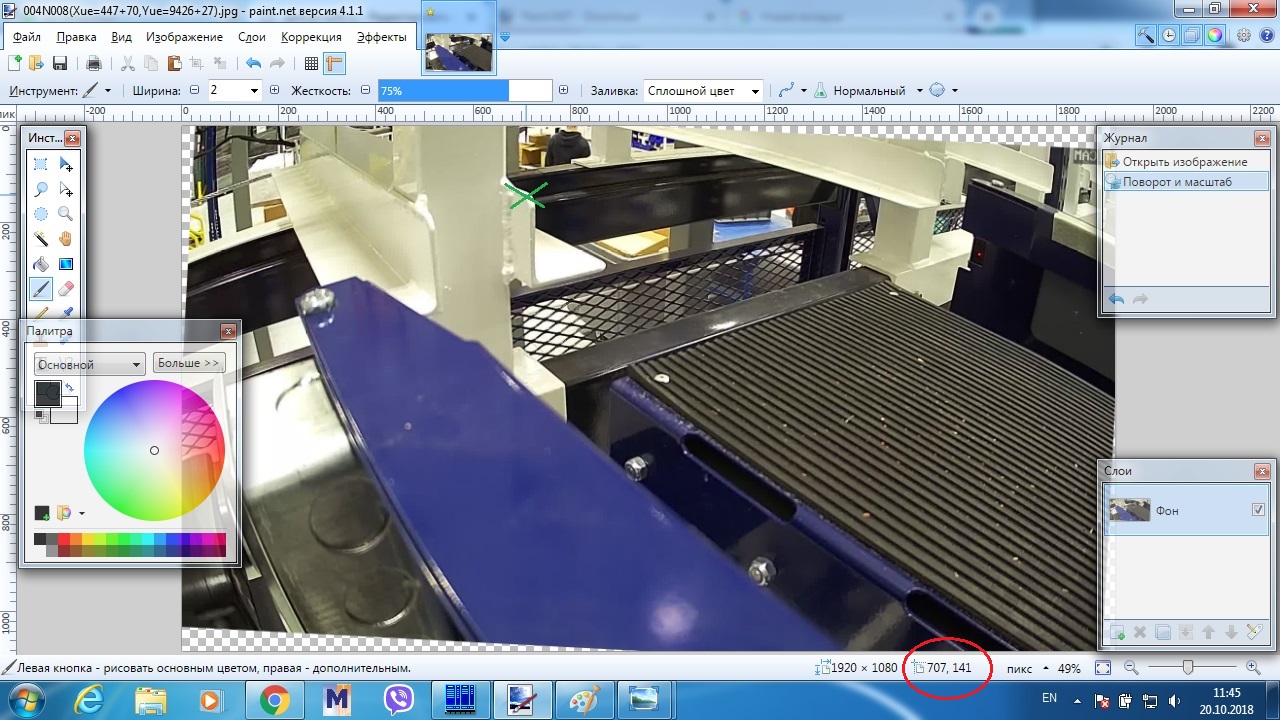Select the Rectangle Select tool
The height and width of the screenshot is (720, 1280).
click(x=41, y=164)
